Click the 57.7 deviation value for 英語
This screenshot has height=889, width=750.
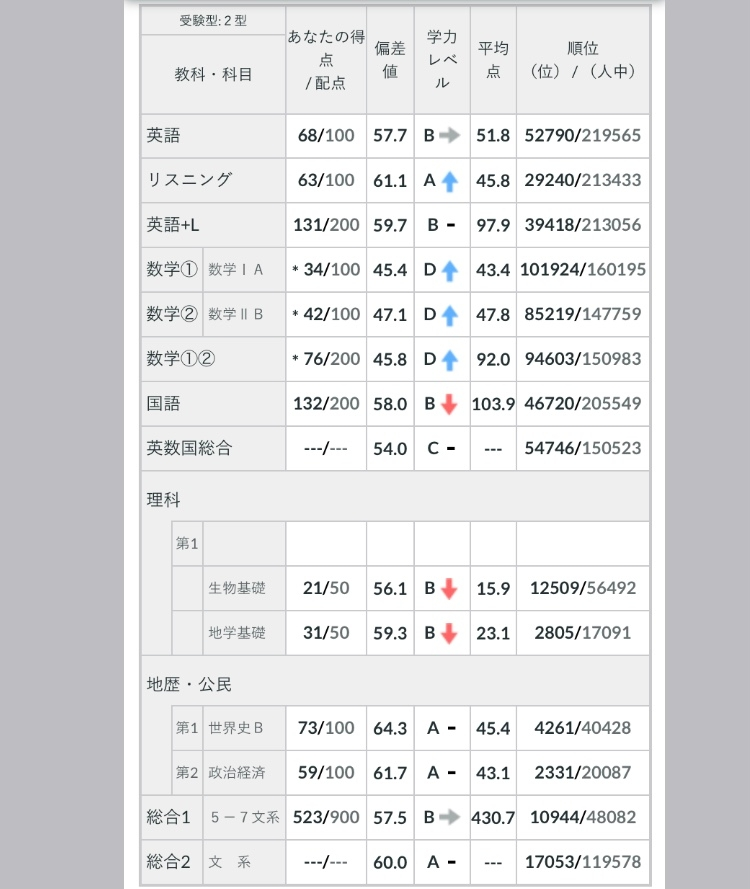tap(390, 136)
